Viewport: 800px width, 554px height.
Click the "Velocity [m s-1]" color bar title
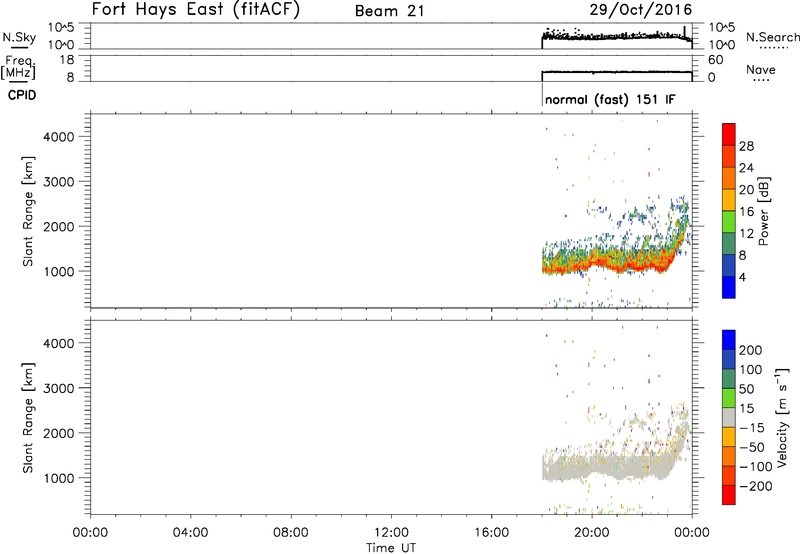782,418
